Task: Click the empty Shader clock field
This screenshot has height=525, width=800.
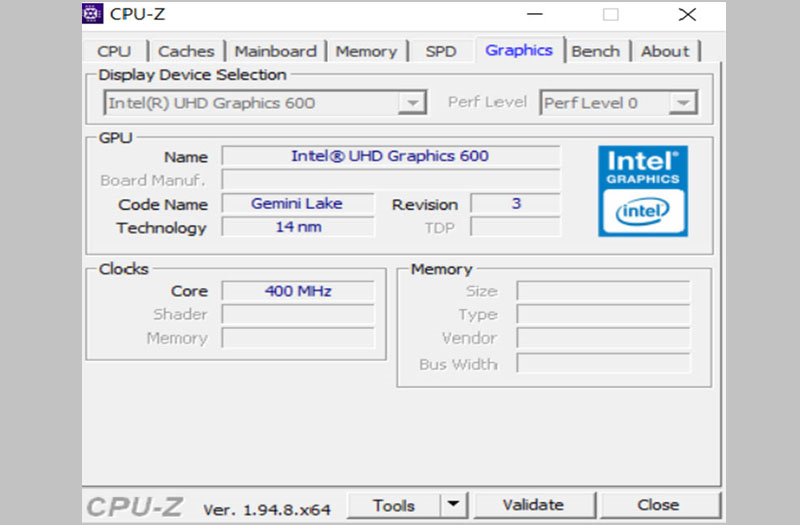Action: point(297,314)
